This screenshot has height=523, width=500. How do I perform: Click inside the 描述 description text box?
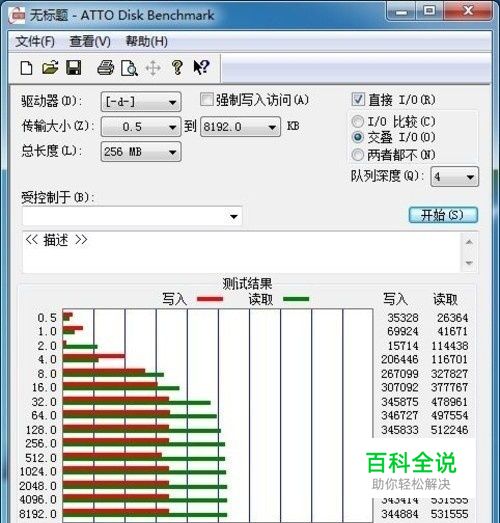(x=242, y=252)
